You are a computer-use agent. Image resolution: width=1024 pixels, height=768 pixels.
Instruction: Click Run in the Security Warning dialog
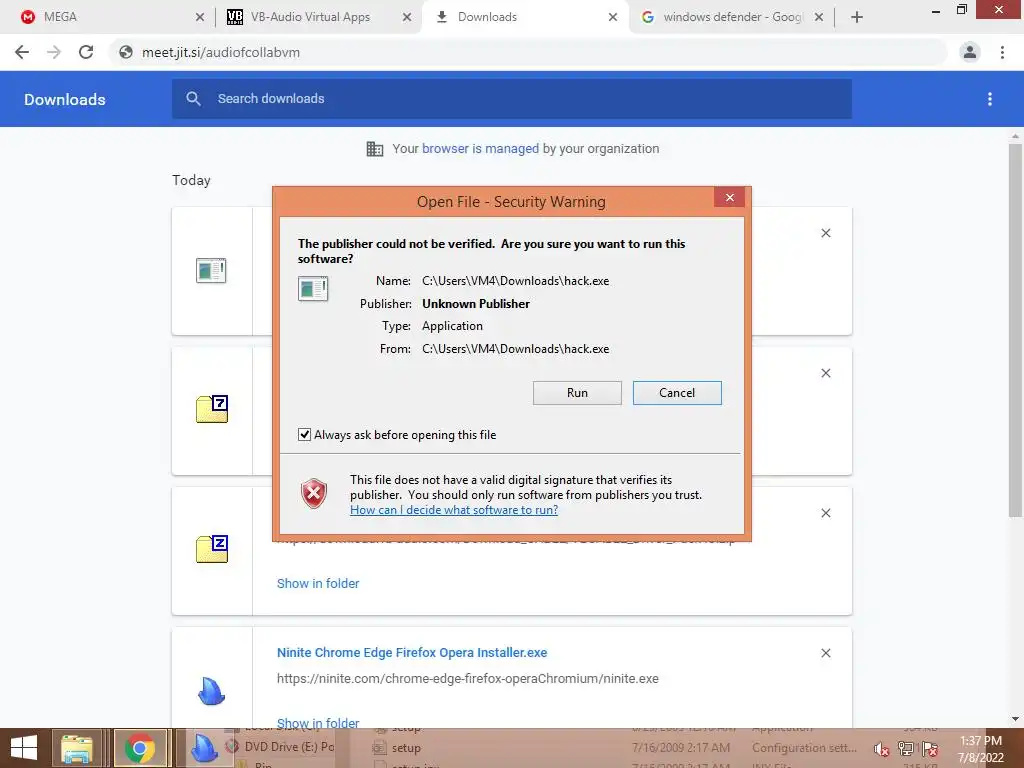point(577,392)
